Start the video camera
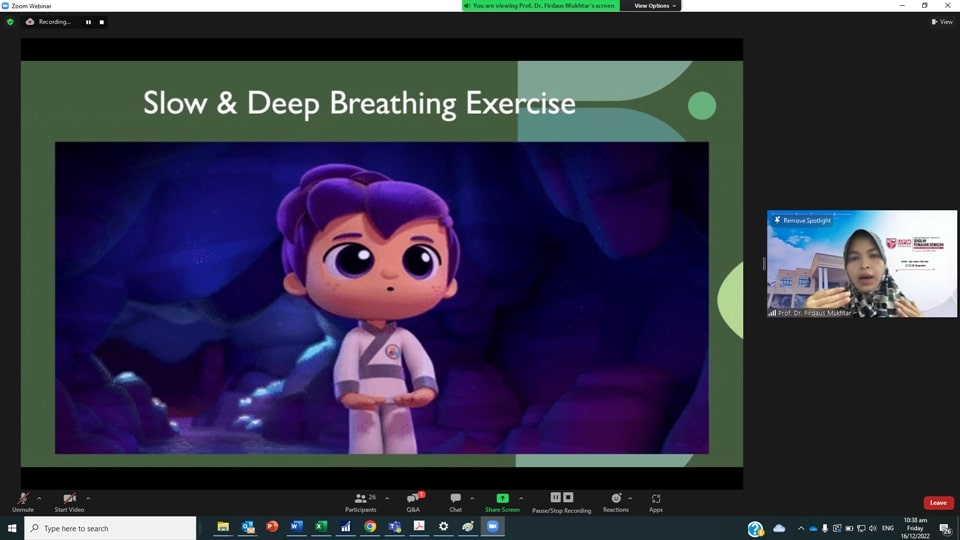960x540 pixels. (x=69, y=501)
